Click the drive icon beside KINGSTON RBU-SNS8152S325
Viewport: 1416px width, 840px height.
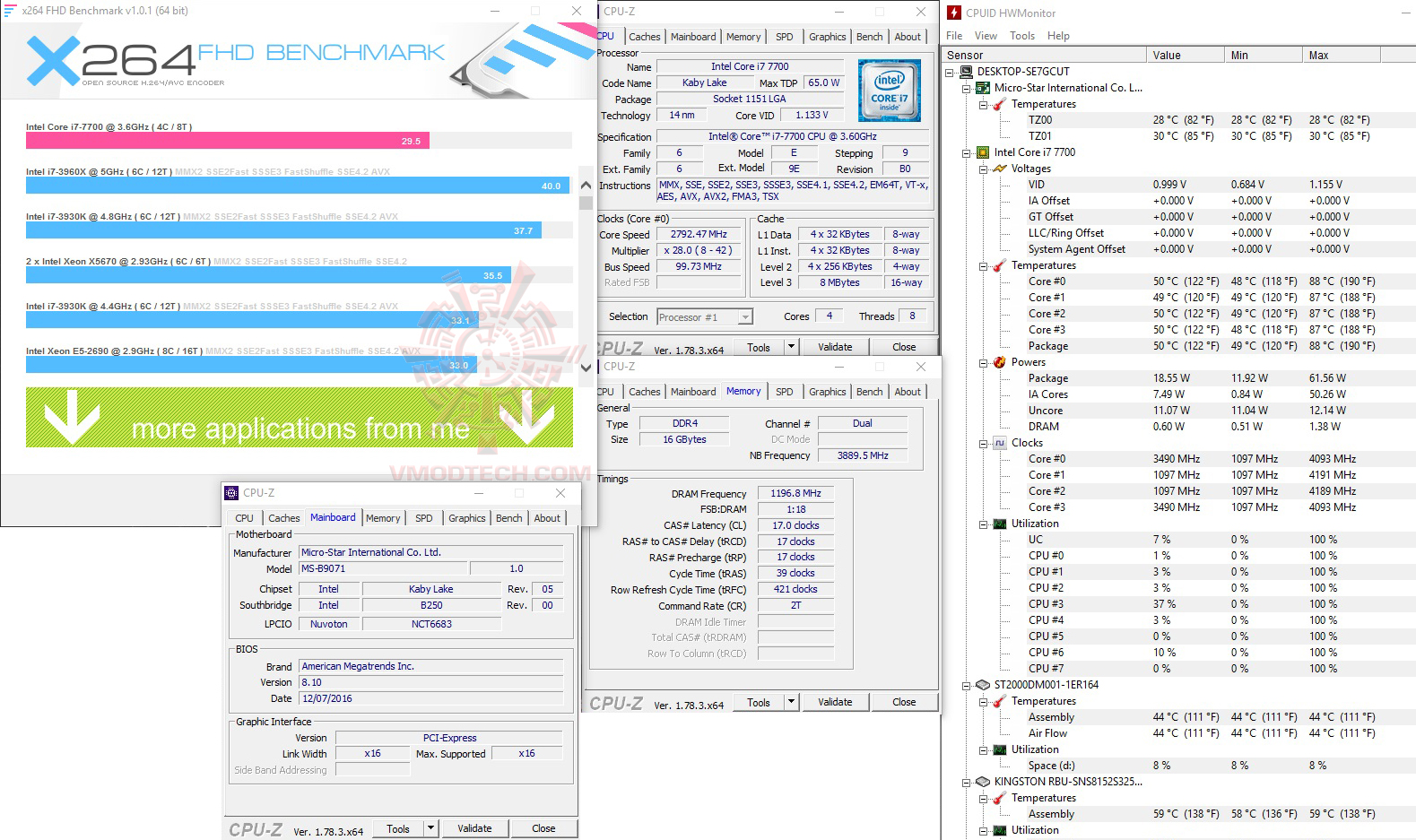[x=983, y=782]
